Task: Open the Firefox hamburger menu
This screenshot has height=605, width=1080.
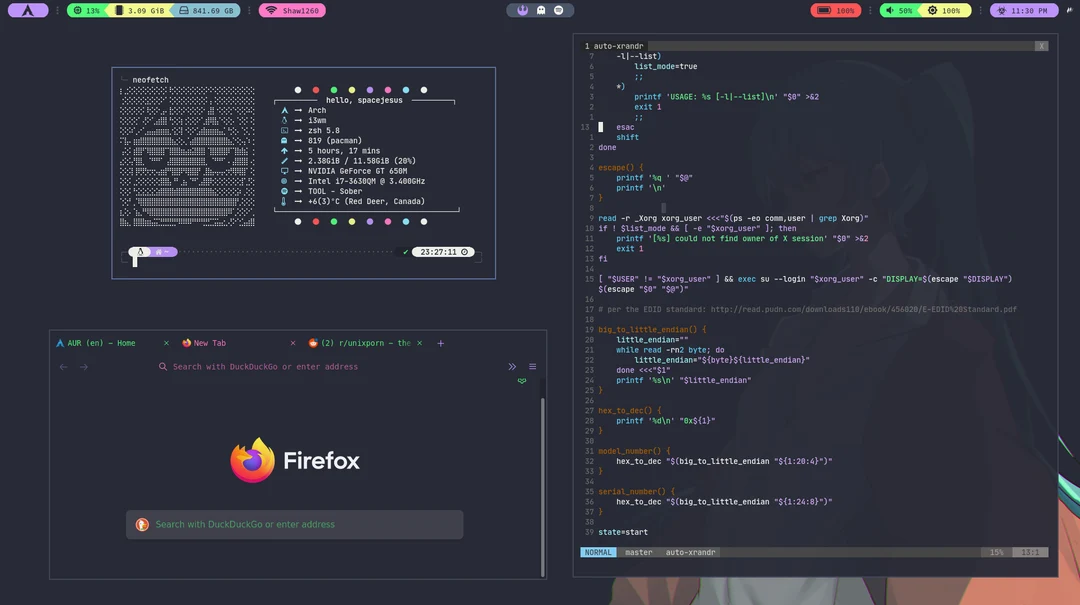Action: pyautogui.click(x=533, y=366)
